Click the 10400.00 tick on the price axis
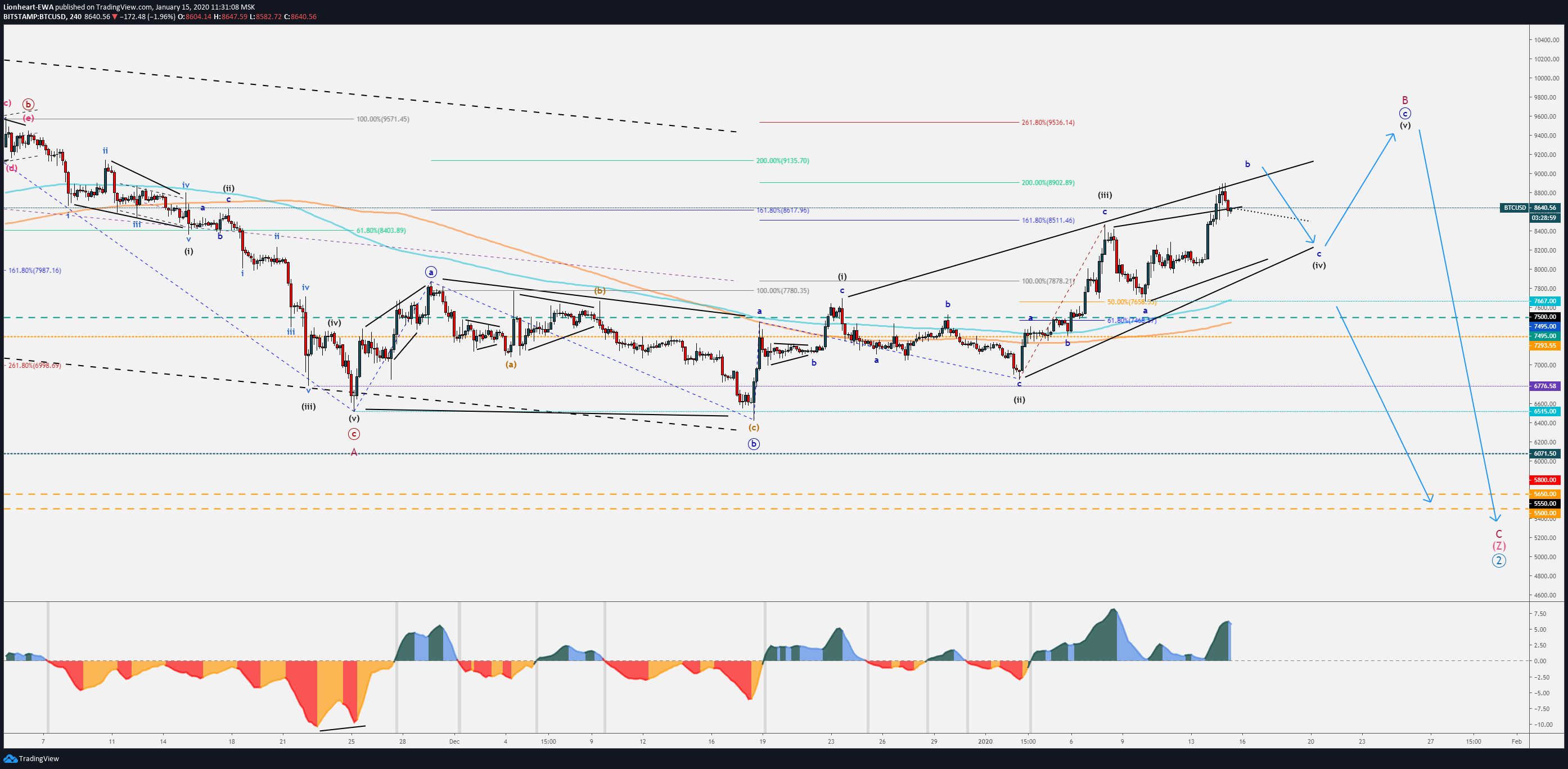Screen dimensions: 1568x769 tap(1546, 40)
